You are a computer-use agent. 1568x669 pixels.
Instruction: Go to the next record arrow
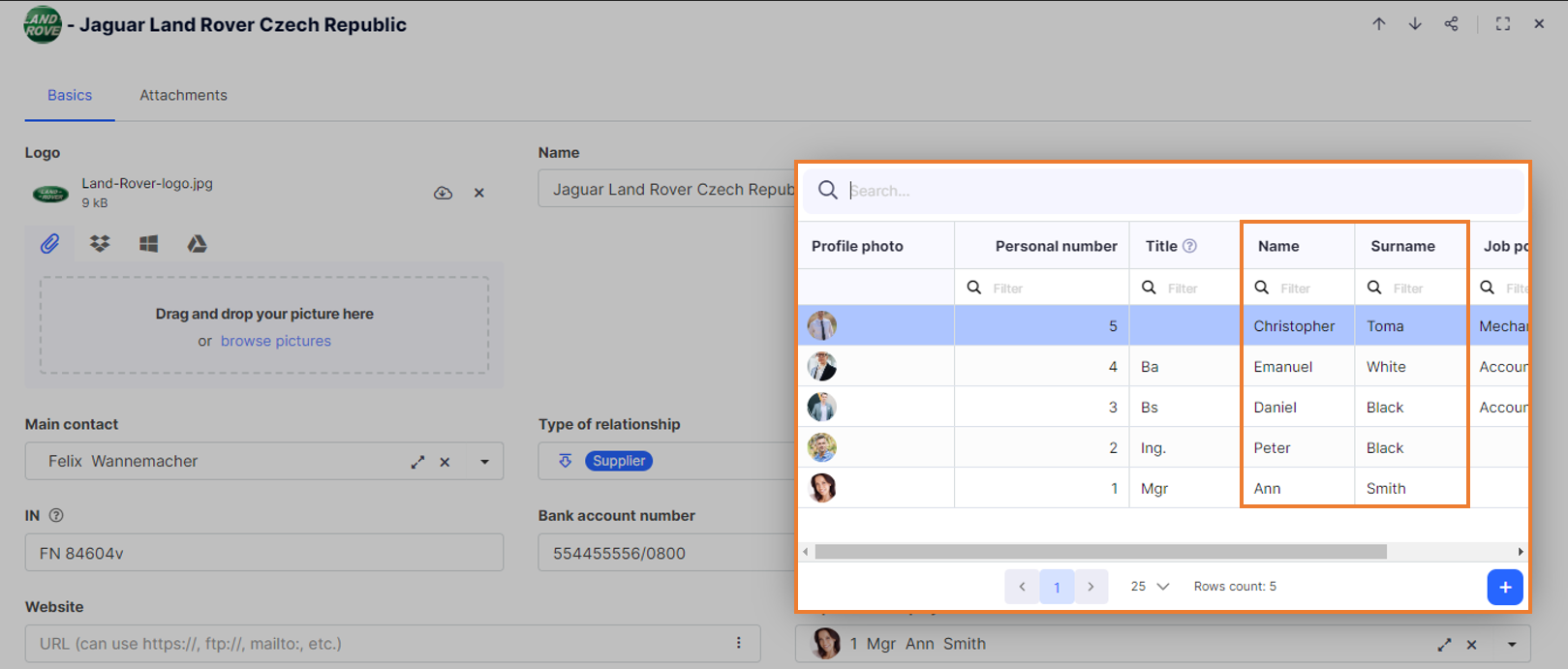coord(1415,24)
